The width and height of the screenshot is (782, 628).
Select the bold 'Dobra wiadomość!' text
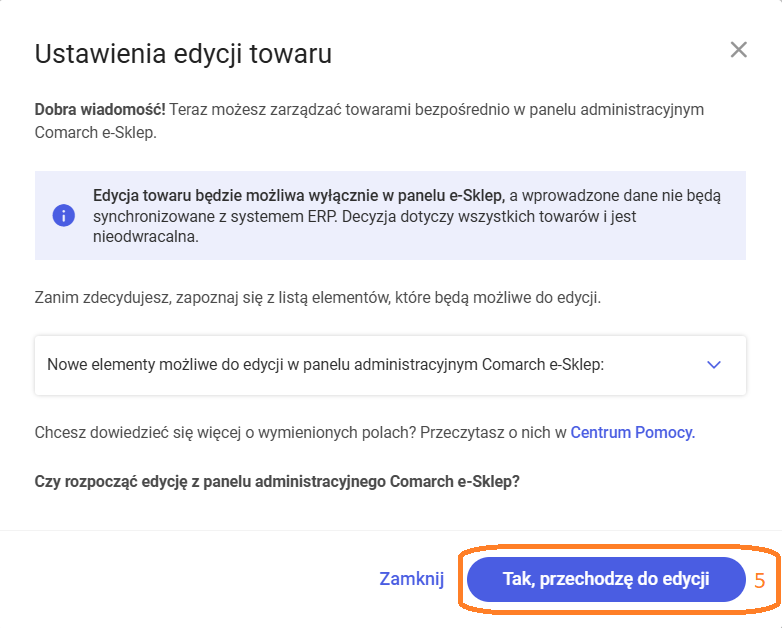tap(100, 110)
